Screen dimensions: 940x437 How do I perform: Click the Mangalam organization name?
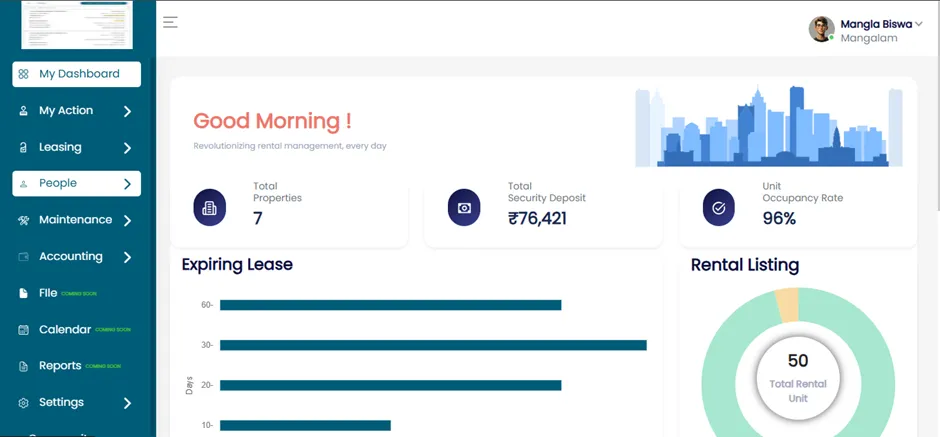tap(869, 38)
